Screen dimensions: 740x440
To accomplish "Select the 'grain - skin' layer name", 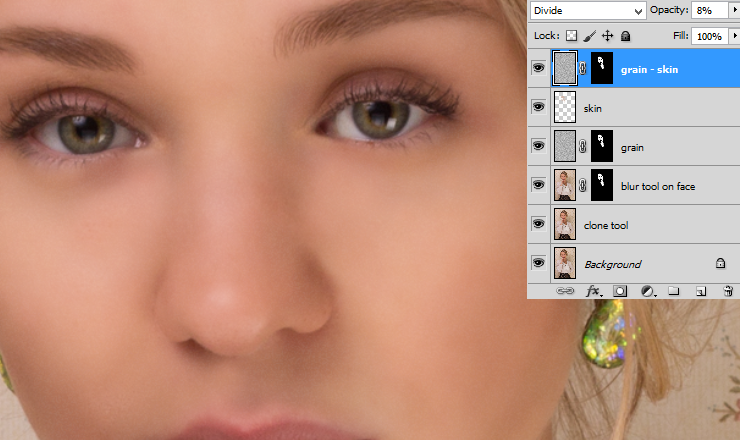I will click(x=649, y=70).
